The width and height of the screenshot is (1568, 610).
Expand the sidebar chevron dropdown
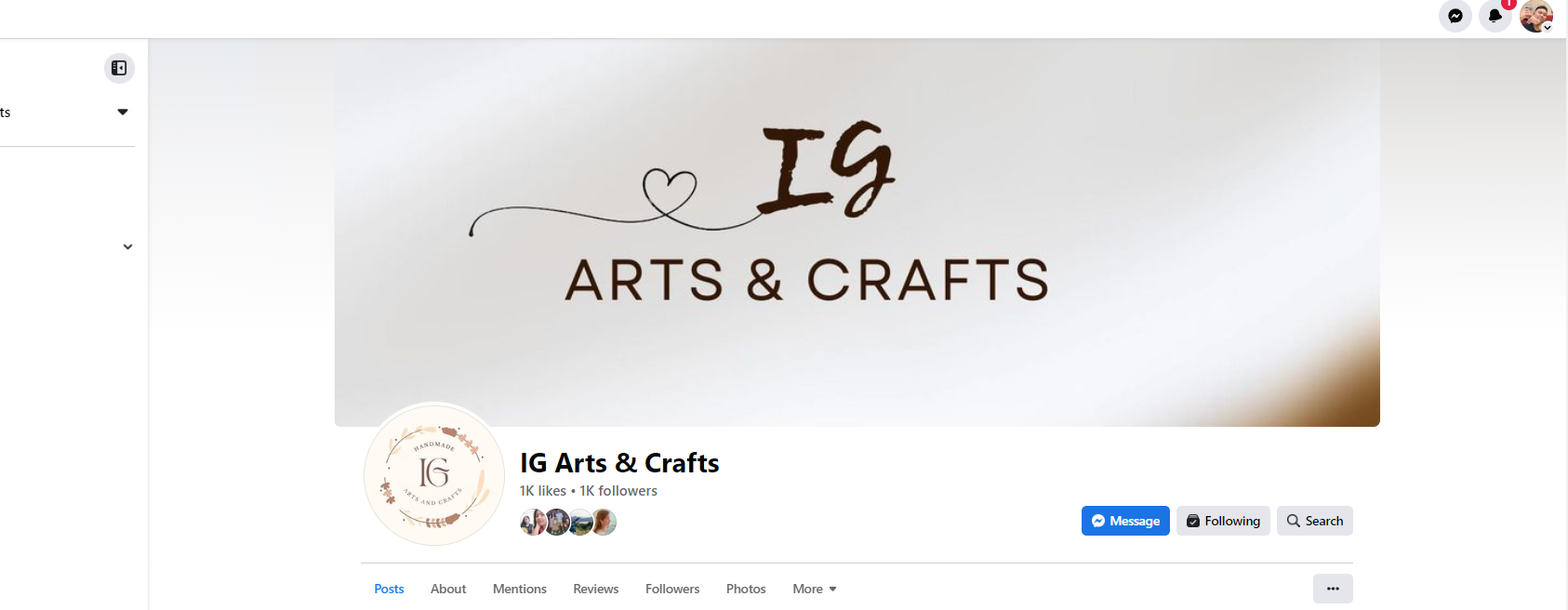(x=127, y=246)
